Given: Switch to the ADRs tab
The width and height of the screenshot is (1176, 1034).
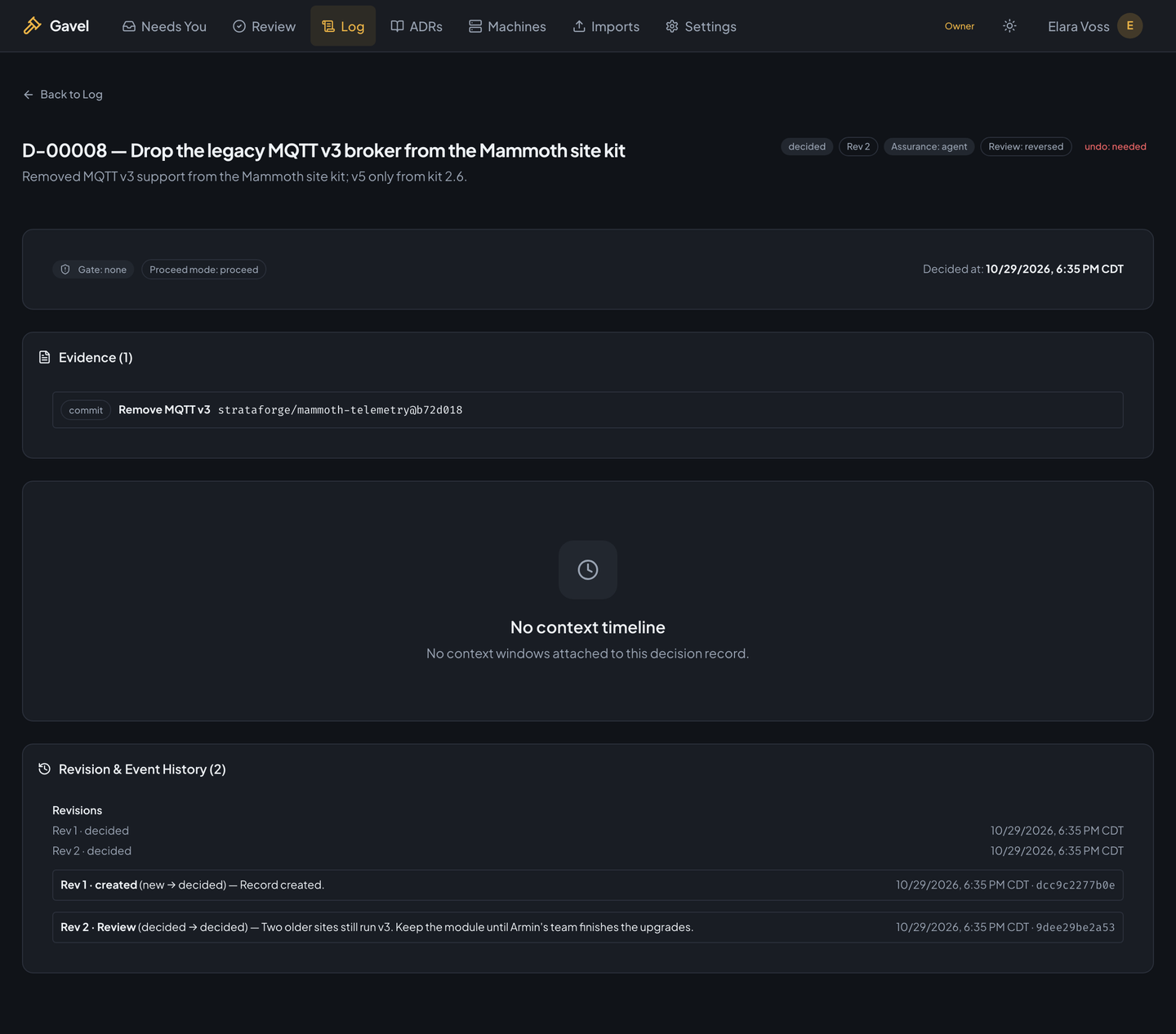Looking at the screenshot, I should 416,26.
